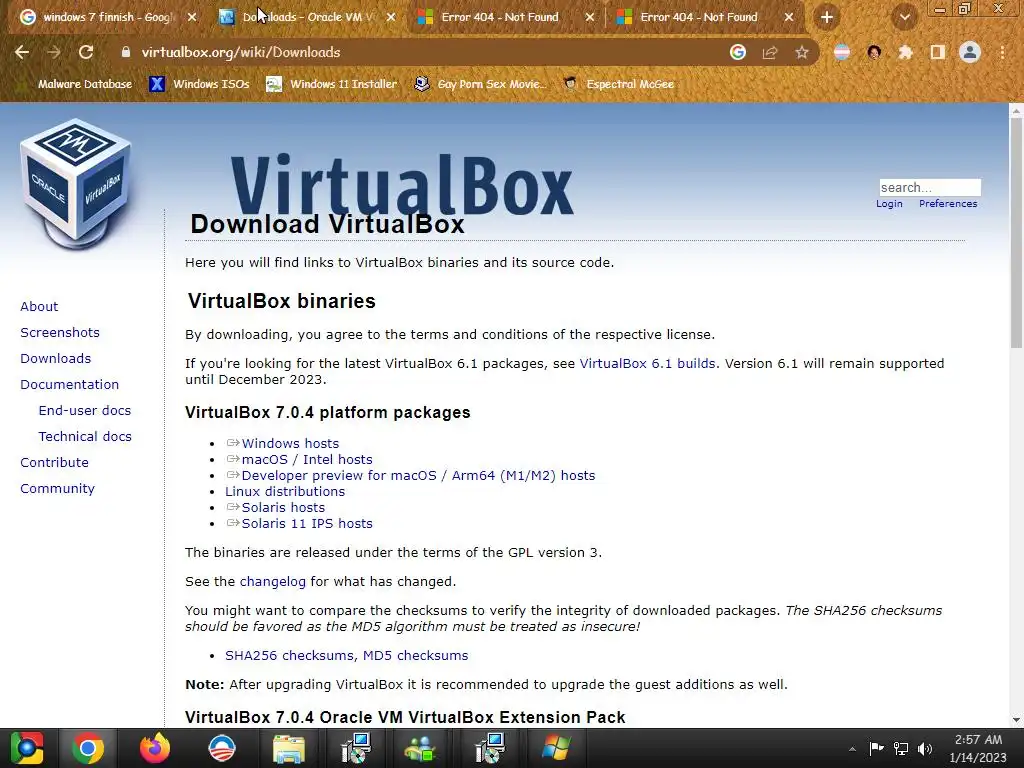Open the Extensions puzzle piece menu
The width and height of the screenshot is (1024, 768).
[905, 52]
